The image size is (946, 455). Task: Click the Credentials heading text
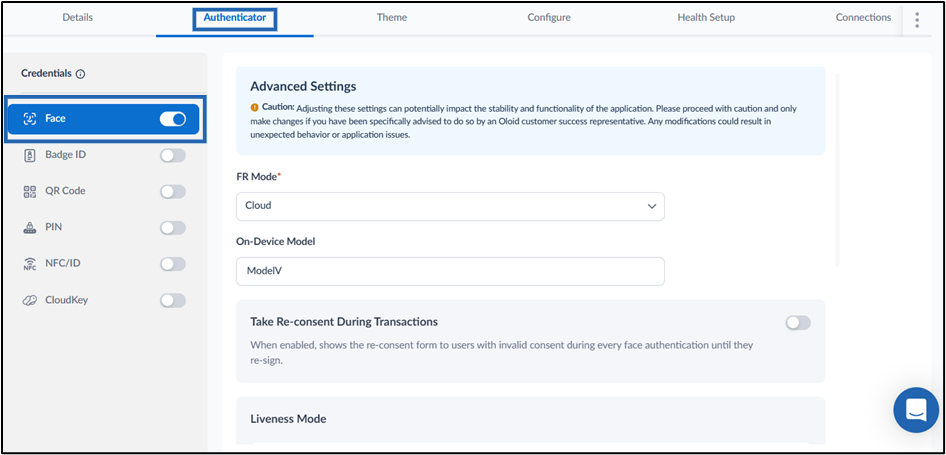click(x=47, y=73)
